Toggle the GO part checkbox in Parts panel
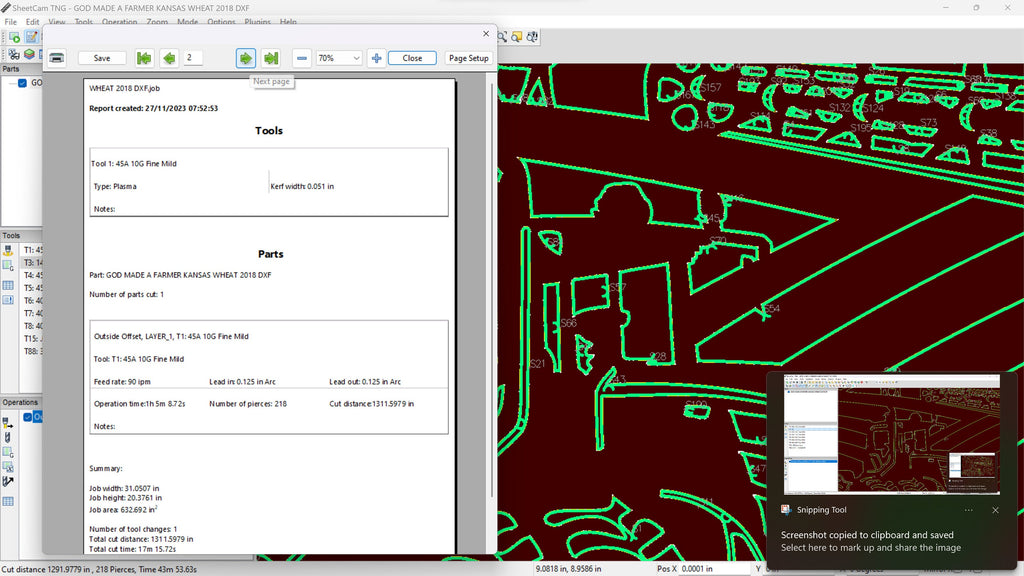Viewport: 1024px width, 576px height. 22,83
